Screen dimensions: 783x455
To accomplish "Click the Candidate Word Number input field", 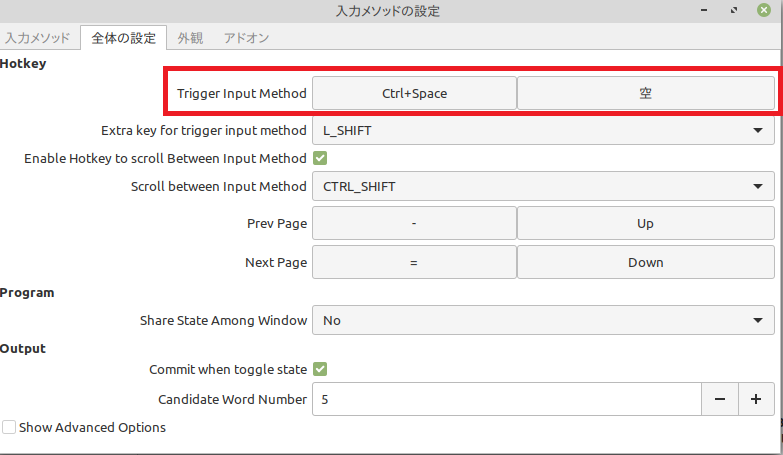I will pos(507,399).
